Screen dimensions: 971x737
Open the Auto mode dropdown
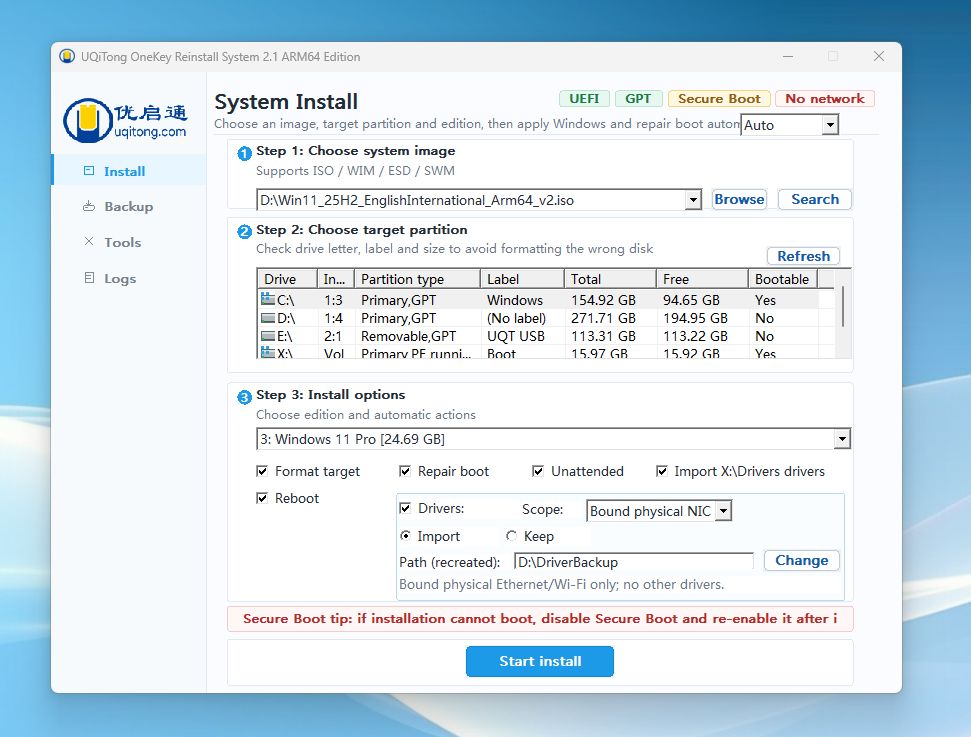coord(830,125)
